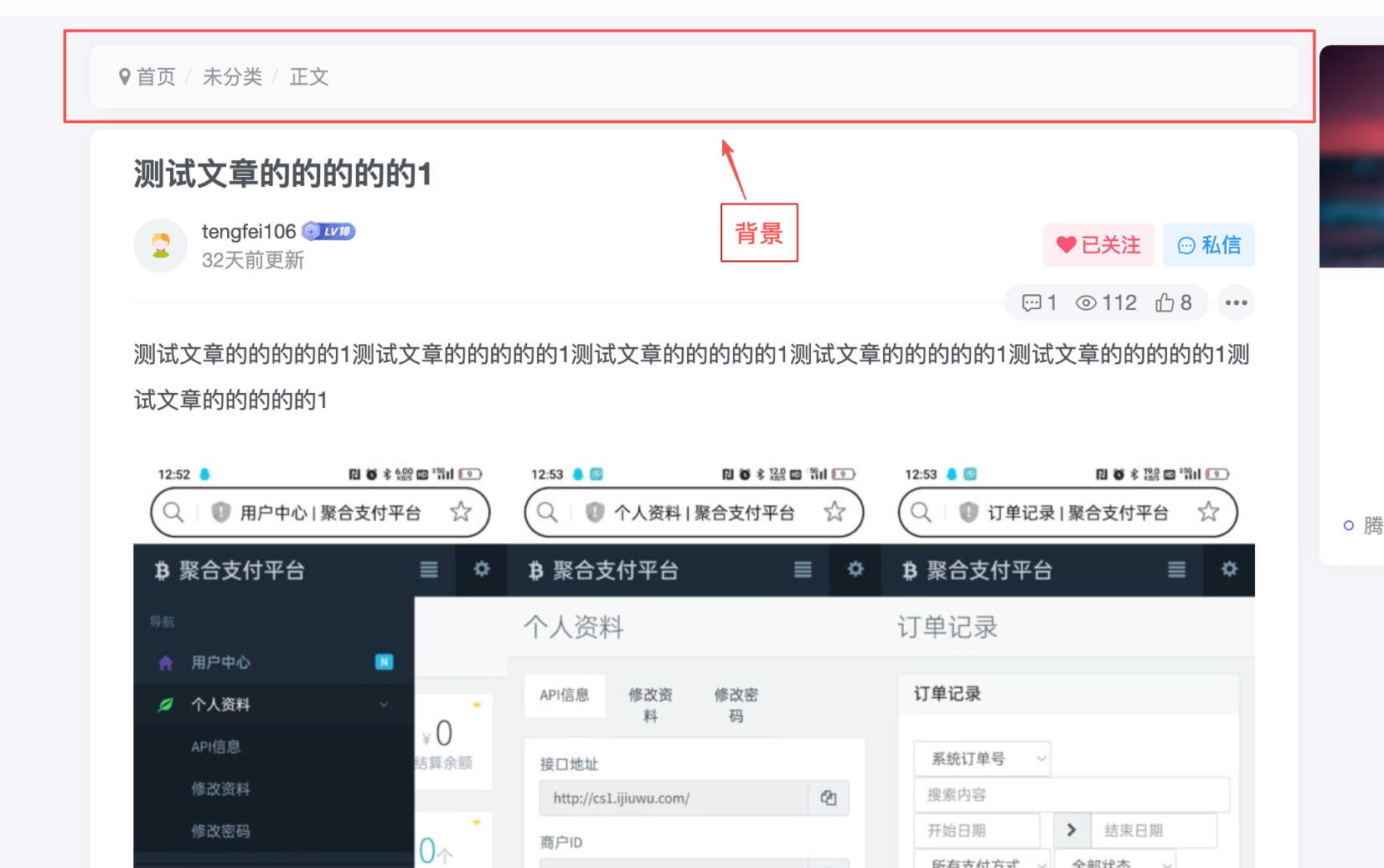Viewport: 1384px width, 868px height.
Task: Open the comments icon showing 1
Action: (x=1031, y=302)
